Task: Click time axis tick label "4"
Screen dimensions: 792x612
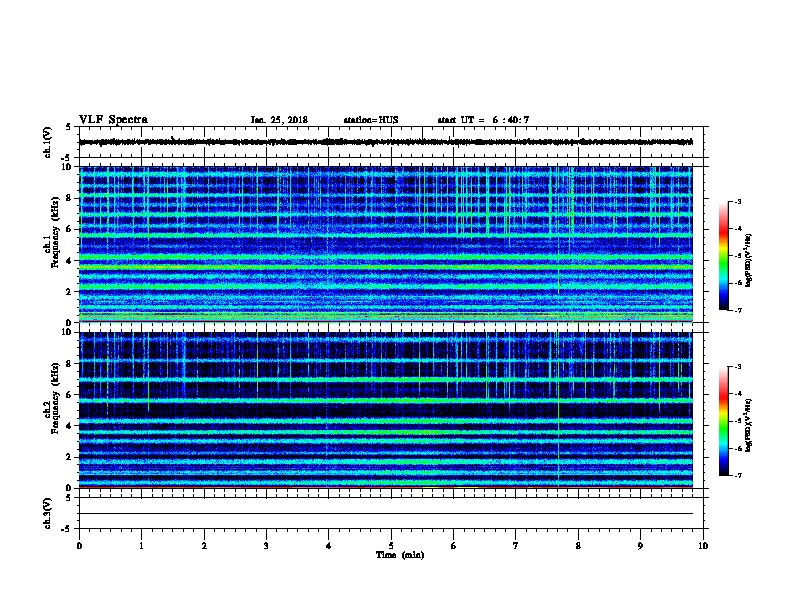Action: tap(329, 546)
